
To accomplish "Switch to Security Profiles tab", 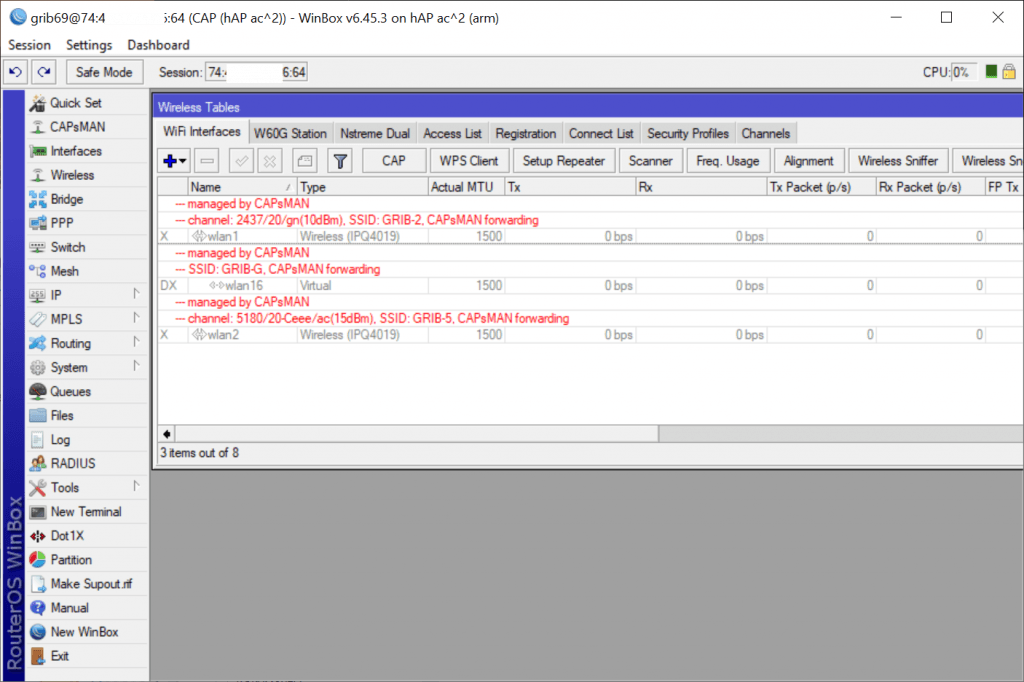I will click(x=687, y=134).
